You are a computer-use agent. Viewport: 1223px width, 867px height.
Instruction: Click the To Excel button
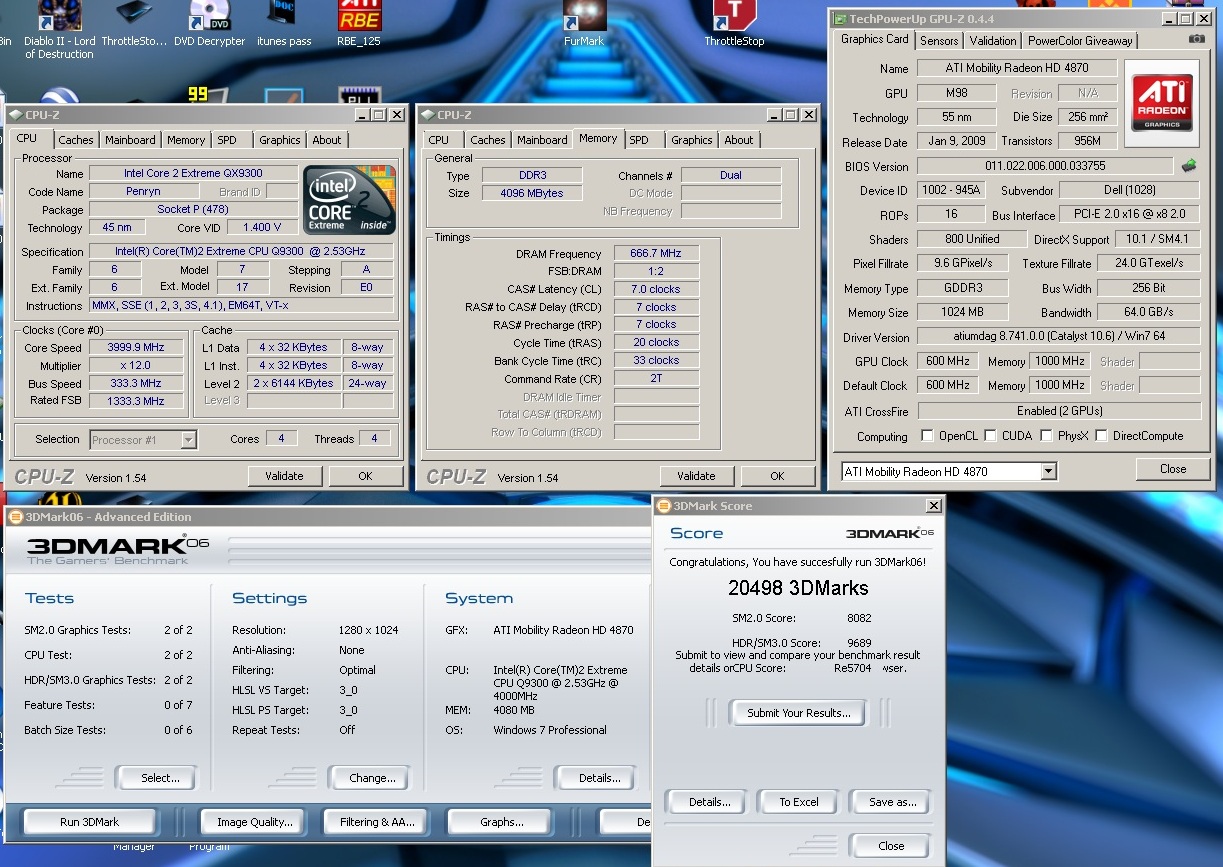click(799, 802)
